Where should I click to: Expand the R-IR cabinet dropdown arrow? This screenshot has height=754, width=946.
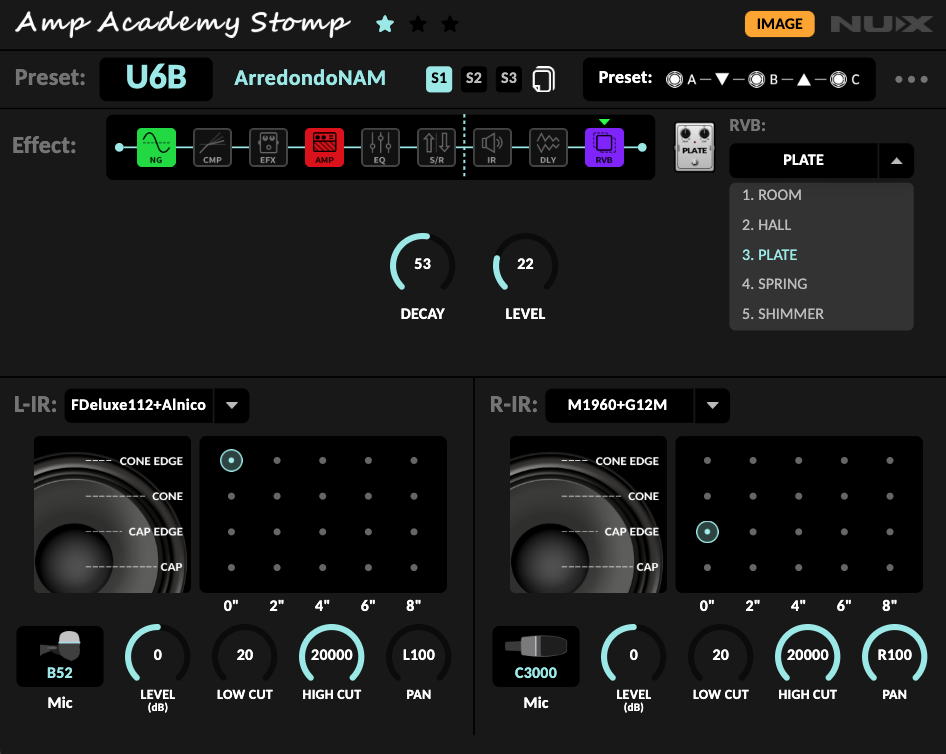click(713, 405)
